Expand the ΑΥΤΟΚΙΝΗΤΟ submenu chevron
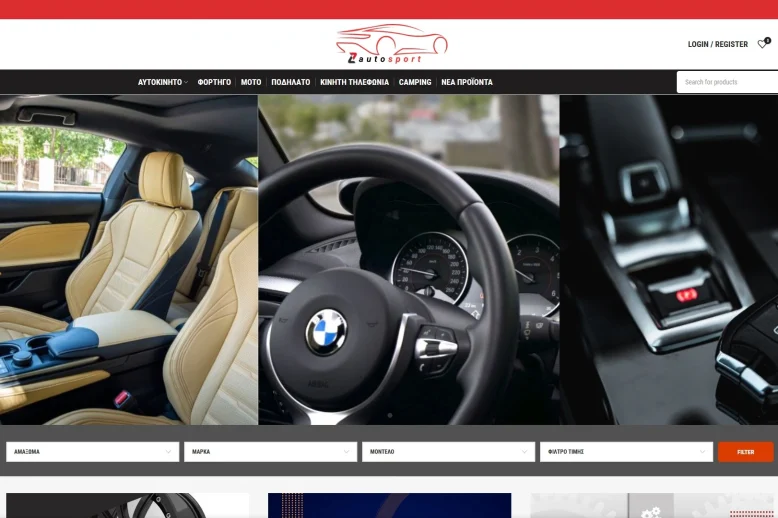This screenshot has height=518, width=778. (x=186, y=82)
